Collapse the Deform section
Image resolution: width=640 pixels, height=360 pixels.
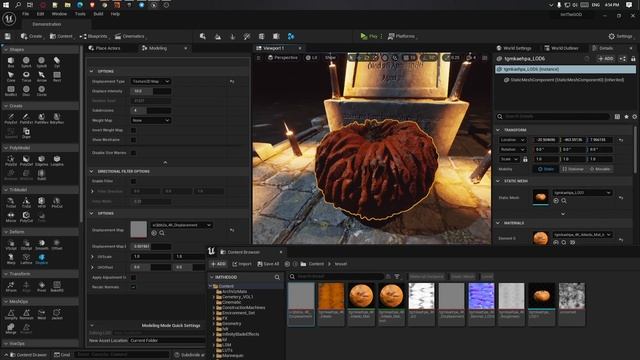[x=6, y=232]
